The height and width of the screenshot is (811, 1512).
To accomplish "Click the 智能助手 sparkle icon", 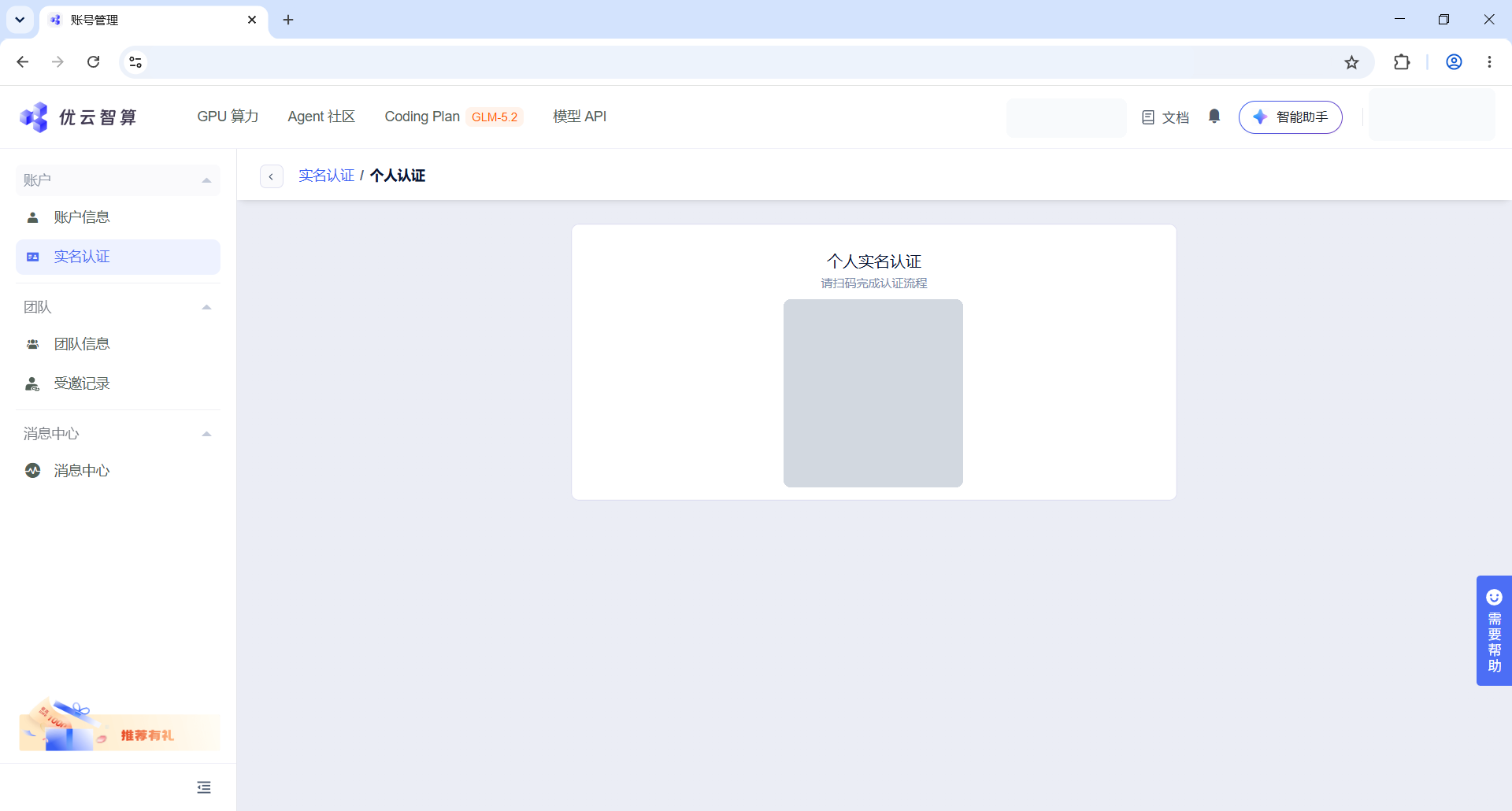I will (1260, 117).
